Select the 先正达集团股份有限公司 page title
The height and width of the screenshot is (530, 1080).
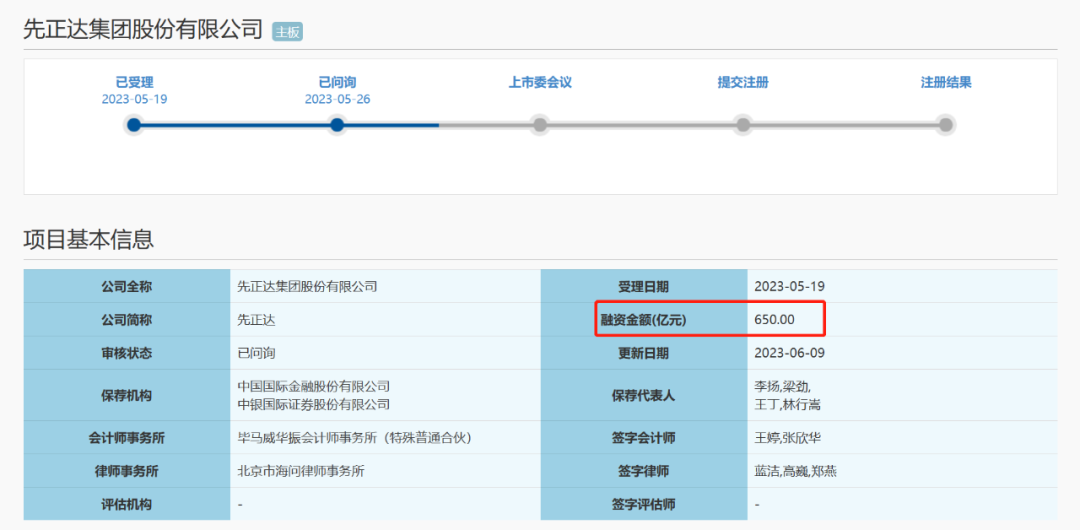tap(143, 30)
